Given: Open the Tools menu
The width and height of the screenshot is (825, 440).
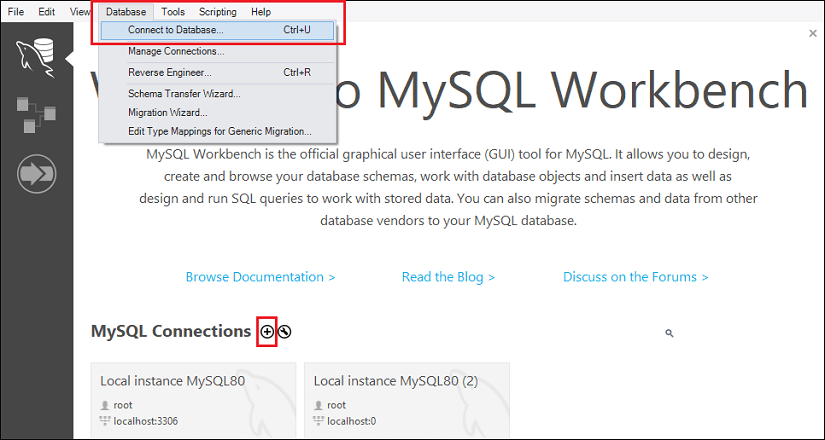Looking at the screenshot, I should [x=173, y=12].
